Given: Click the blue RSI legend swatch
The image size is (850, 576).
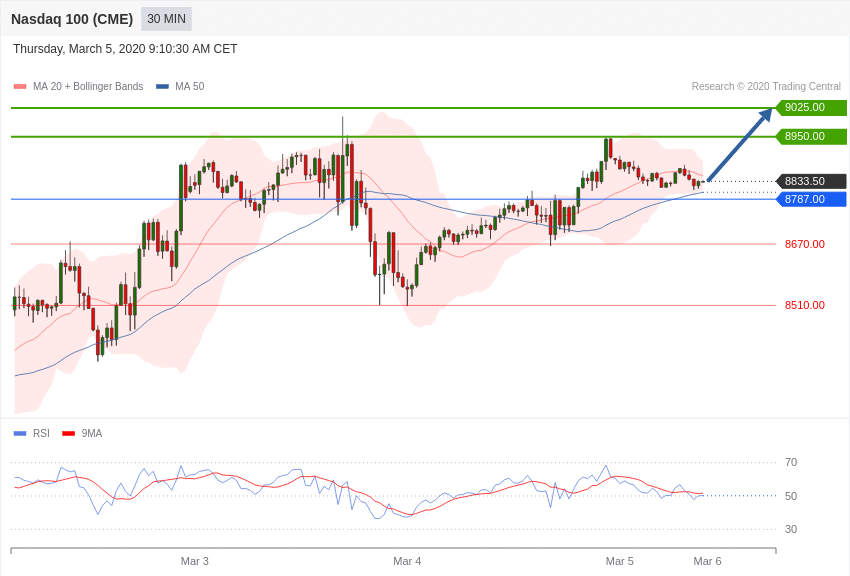Looking at the screenshot, I should pyautogui.click(x=20, y=433).
